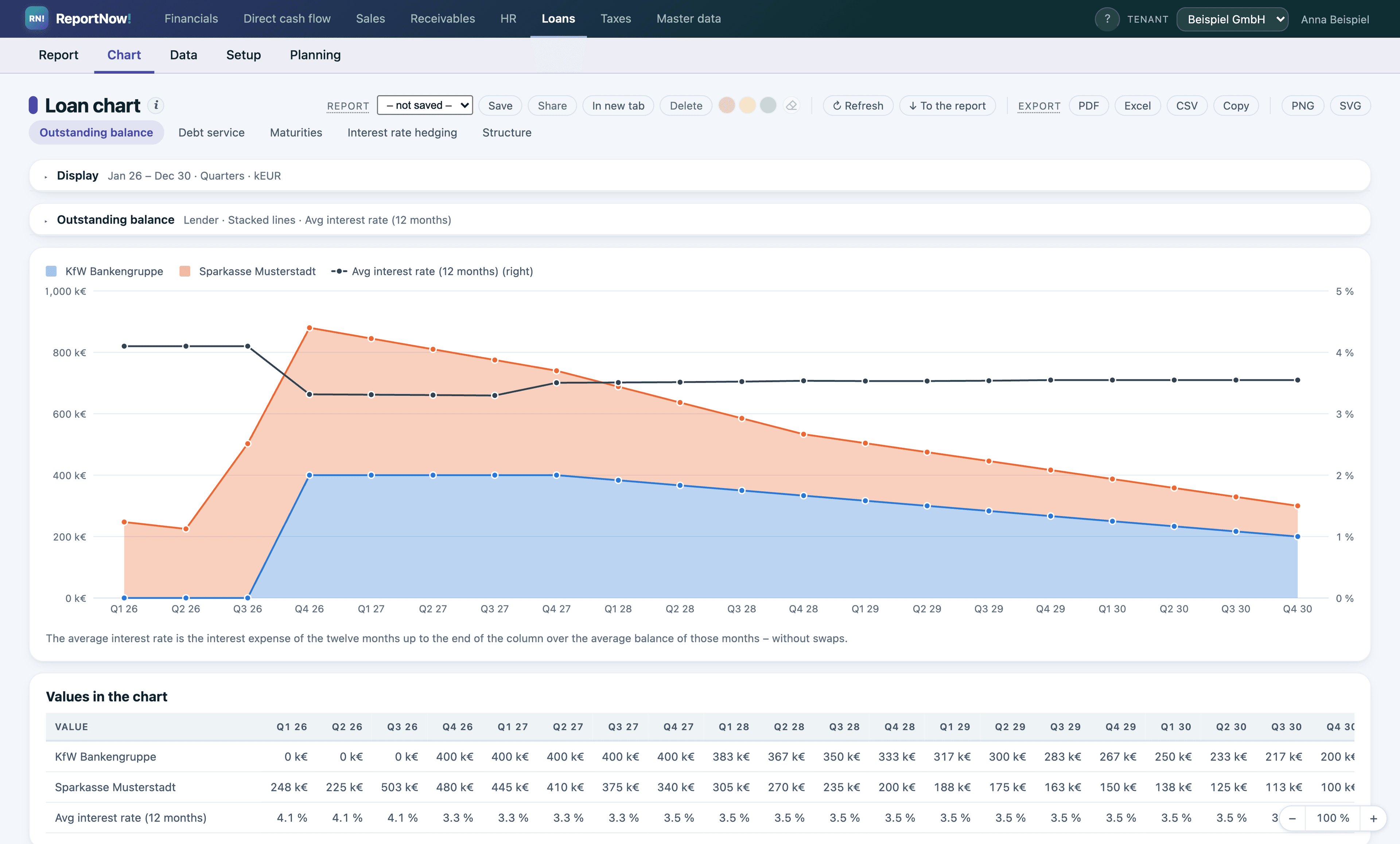Export the chart as PNG
This screenshot has height=844, width=1400.
point(1303,106)
